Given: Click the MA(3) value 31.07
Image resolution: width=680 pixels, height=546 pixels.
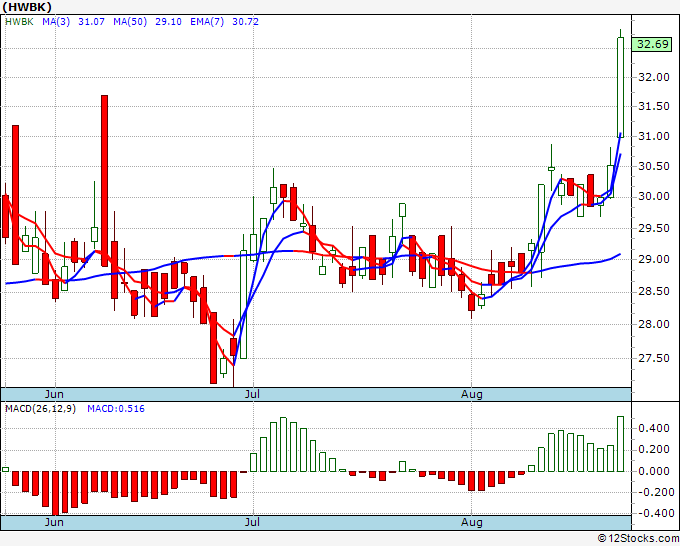Looking at the screenshot, I should click(x=91, y=22).
